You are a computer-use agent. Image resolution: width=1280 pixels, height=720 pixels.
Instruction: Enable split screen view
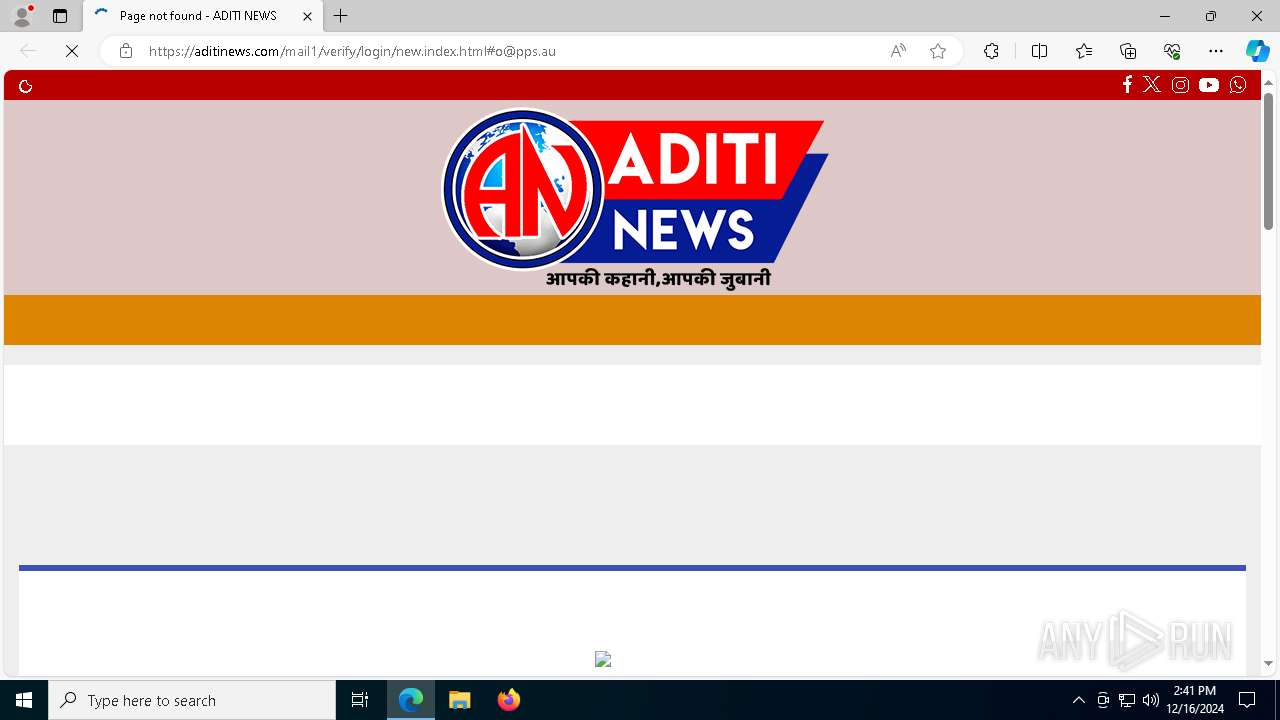(1039, 51)
